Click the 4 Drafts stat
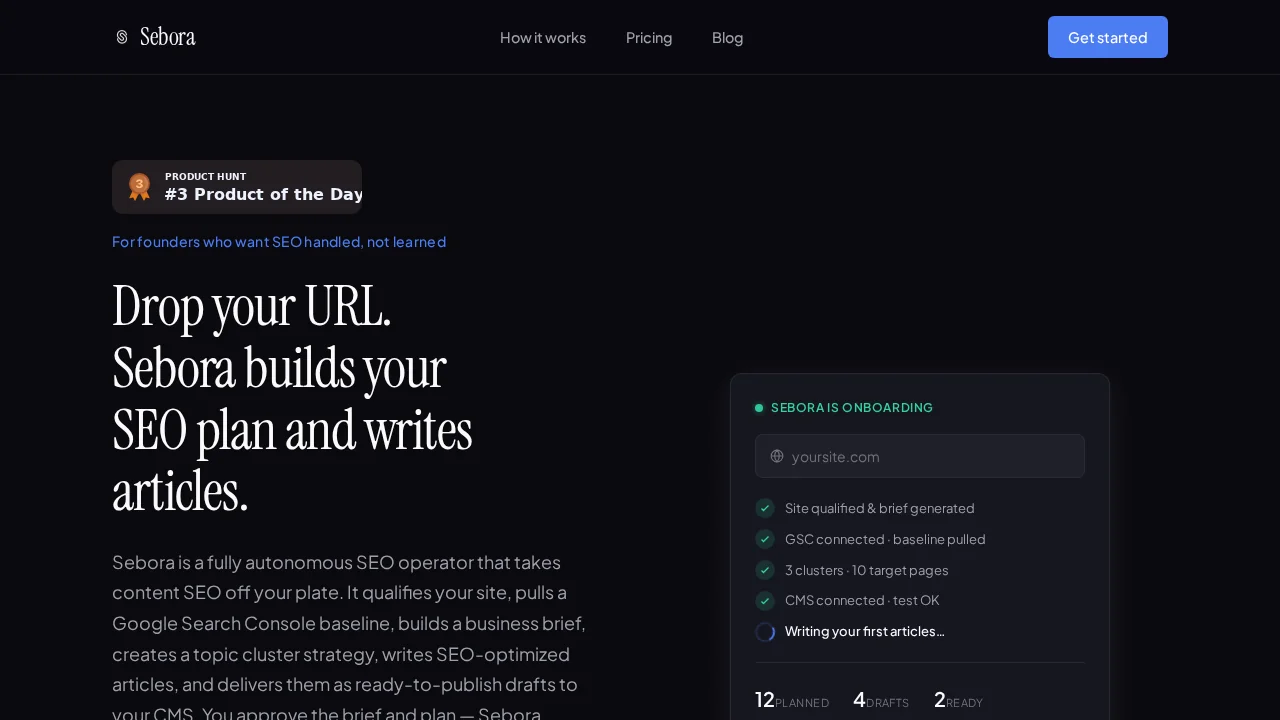Image resolution: width=1280 pixels, height=720 pixels. [880, 700]
